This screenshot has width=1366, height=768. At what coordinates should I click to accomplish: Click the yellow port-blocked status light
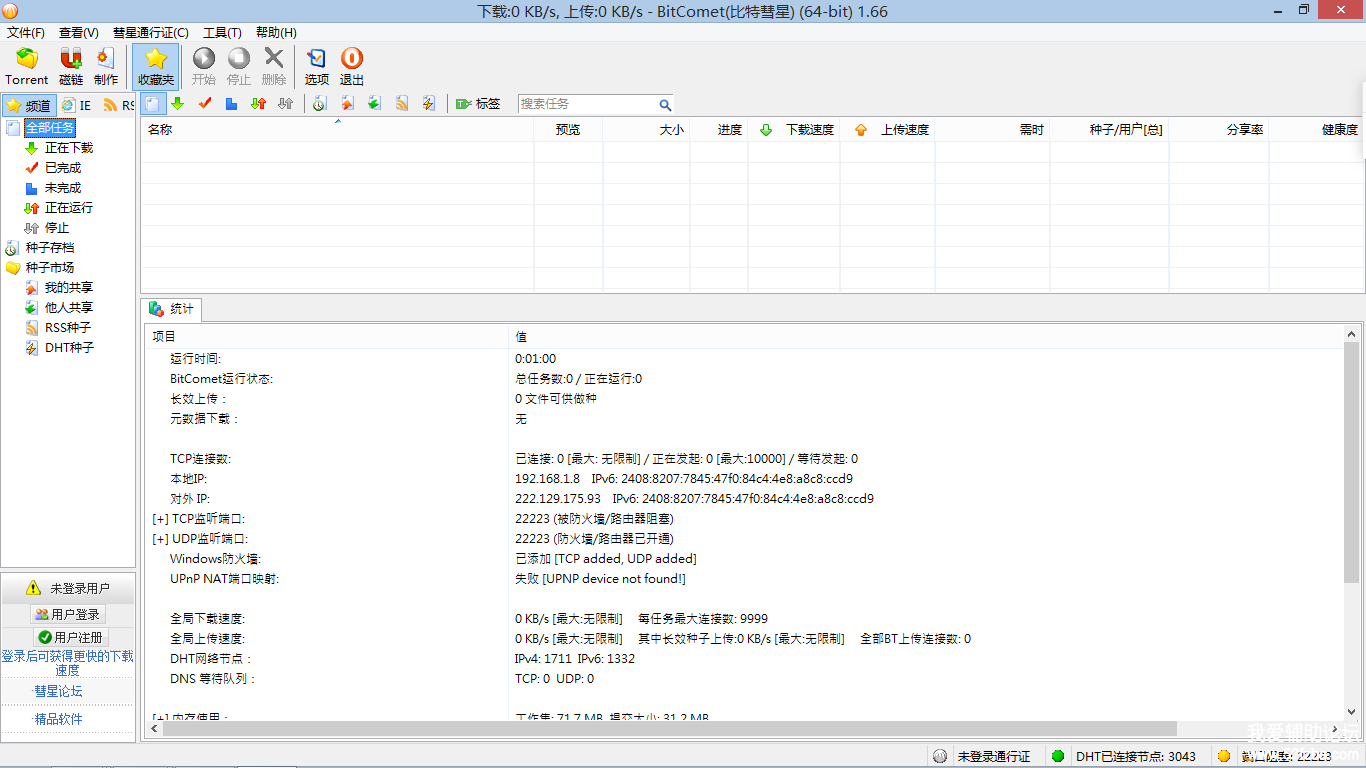click(x=1223, y=757)
